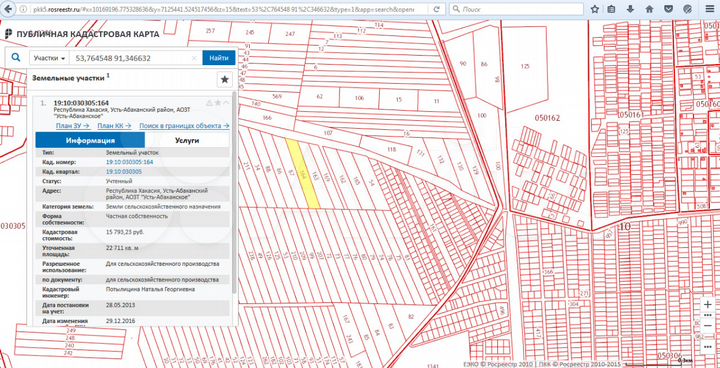The width and height of the screenshot is (720, 368).
Task: Click the magnifier search icon in map panel
Action: (16, 58)
